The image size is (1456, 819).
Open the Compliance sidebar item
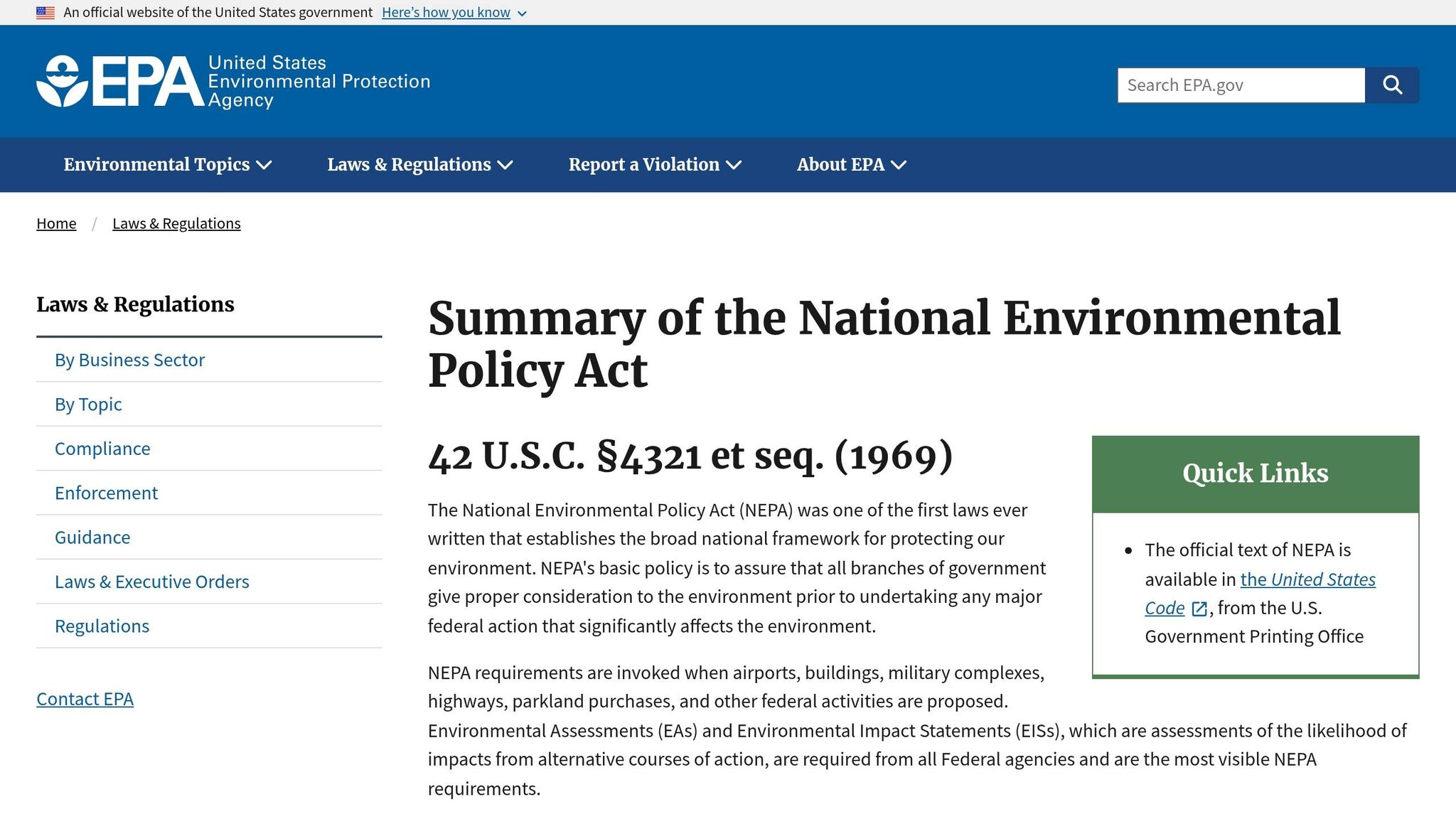coord(209,449)
